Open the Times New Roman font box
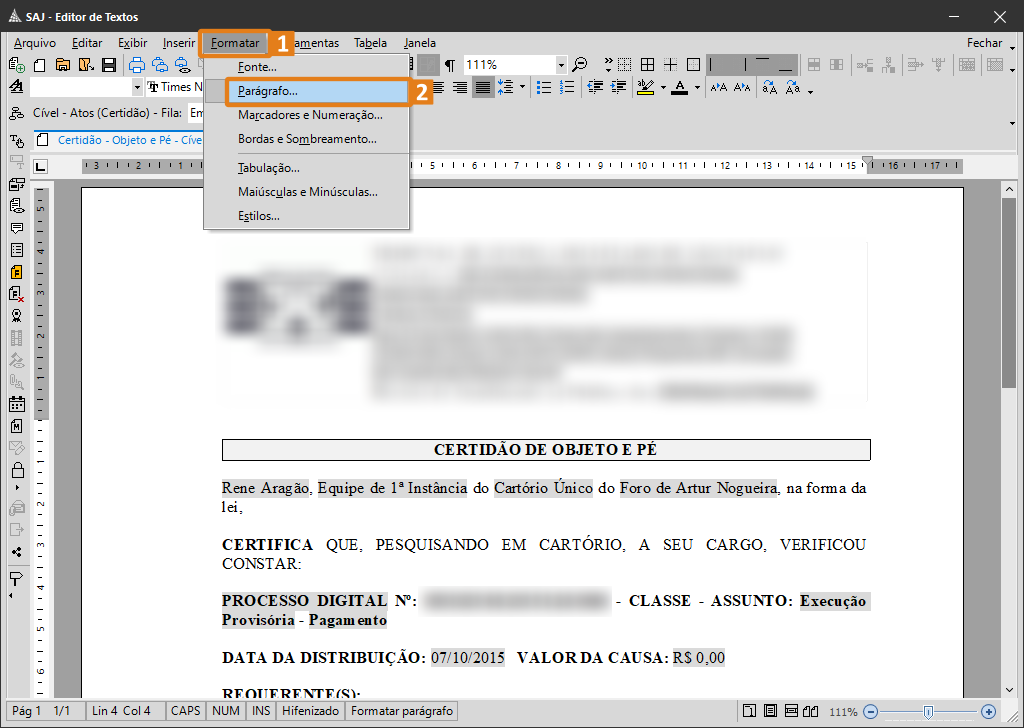This screenshot has width=1024, height=728. (175, 87)
